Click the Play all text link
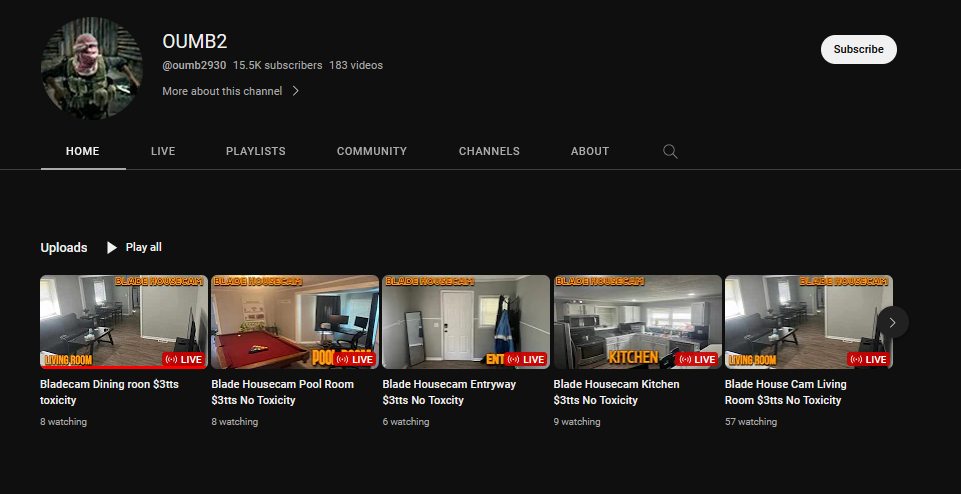The height and width of the screenshot is (494, 961). point(143,247)
